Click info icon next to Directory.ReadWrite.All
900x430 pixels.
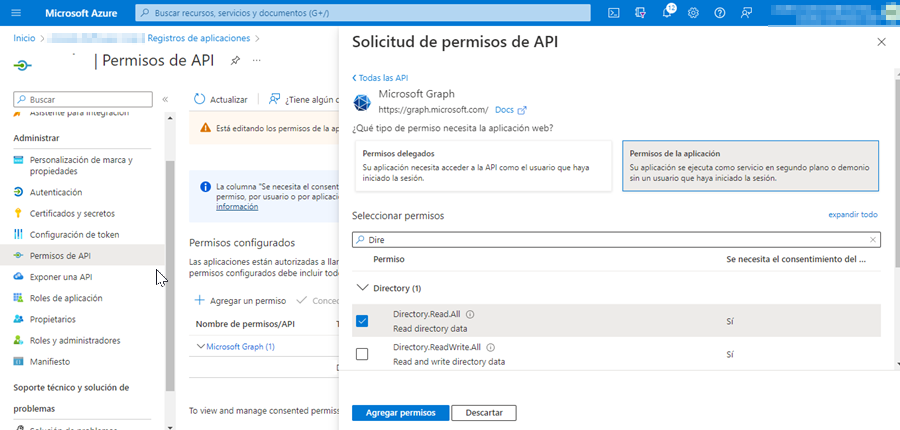click(x=491, y=347)
